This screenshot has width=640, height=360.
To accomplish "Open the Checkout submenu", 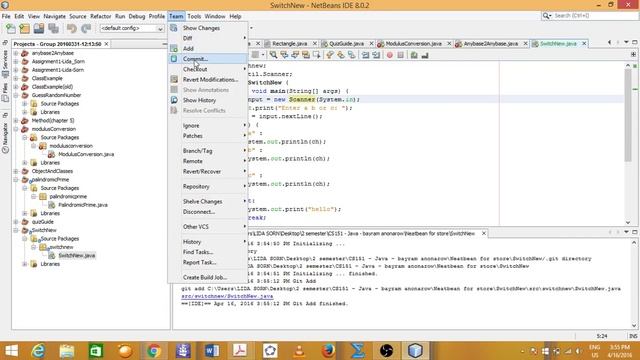I will coord(208,69).
